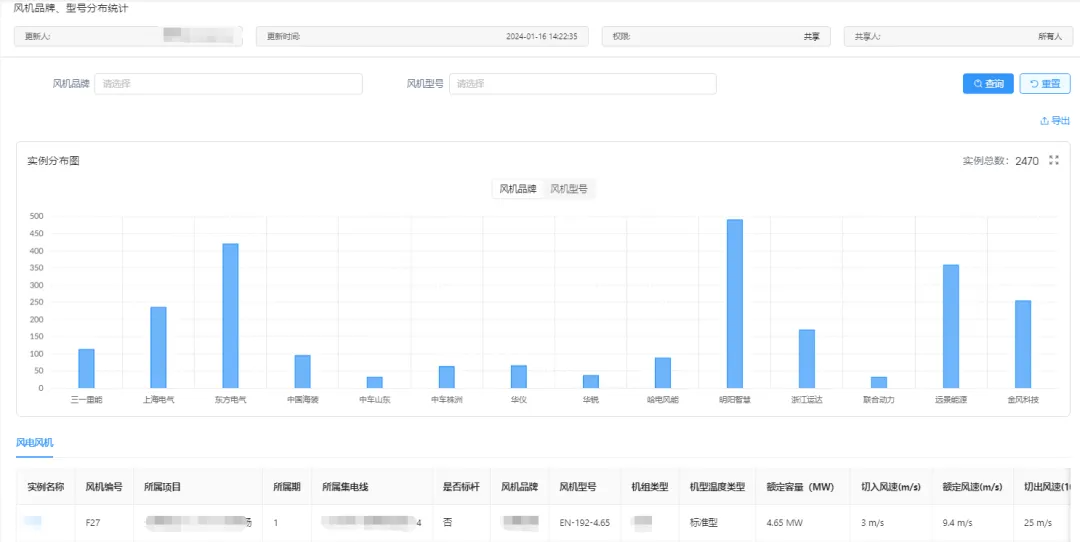The image size is (1080, 542).
Task: Click the 所属期 column header
Action: pos(287,487)
